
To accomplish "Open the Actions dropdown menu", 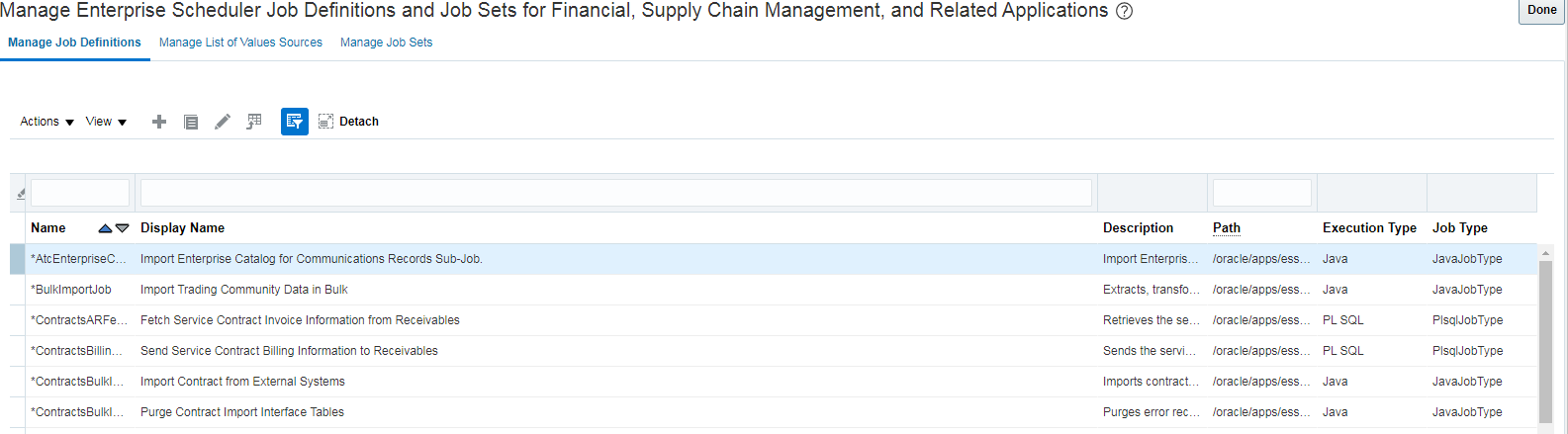I will (x=46, y=122).
